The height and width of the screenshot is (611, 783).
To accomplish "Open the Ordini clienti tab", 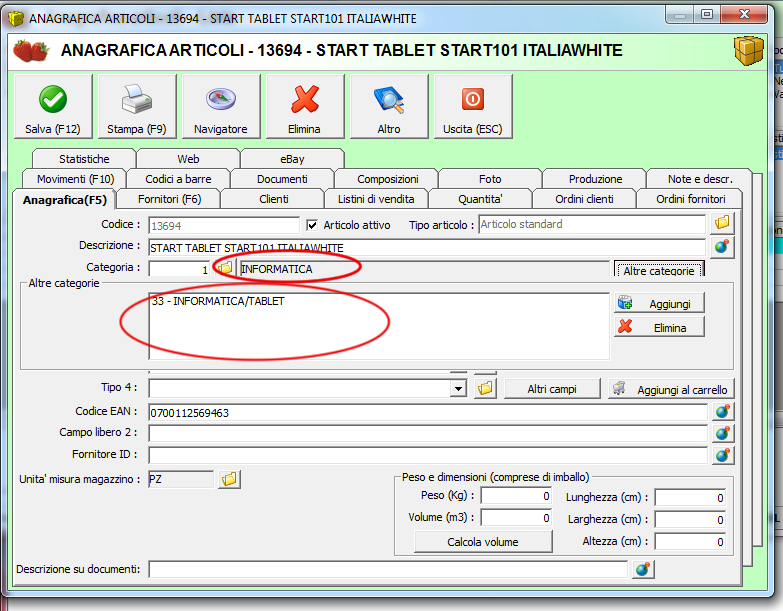I will tap(584, 199).
